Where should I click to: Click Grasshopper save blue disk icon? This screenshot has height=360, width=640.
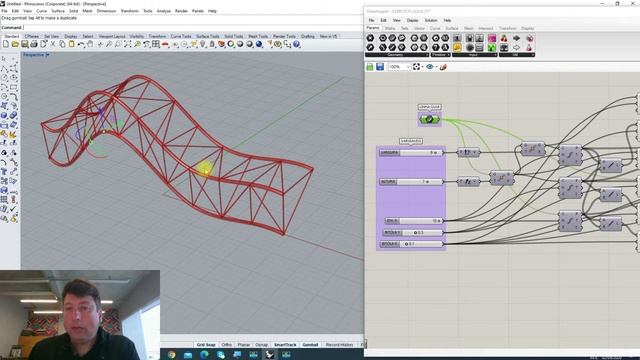[380, 67]
